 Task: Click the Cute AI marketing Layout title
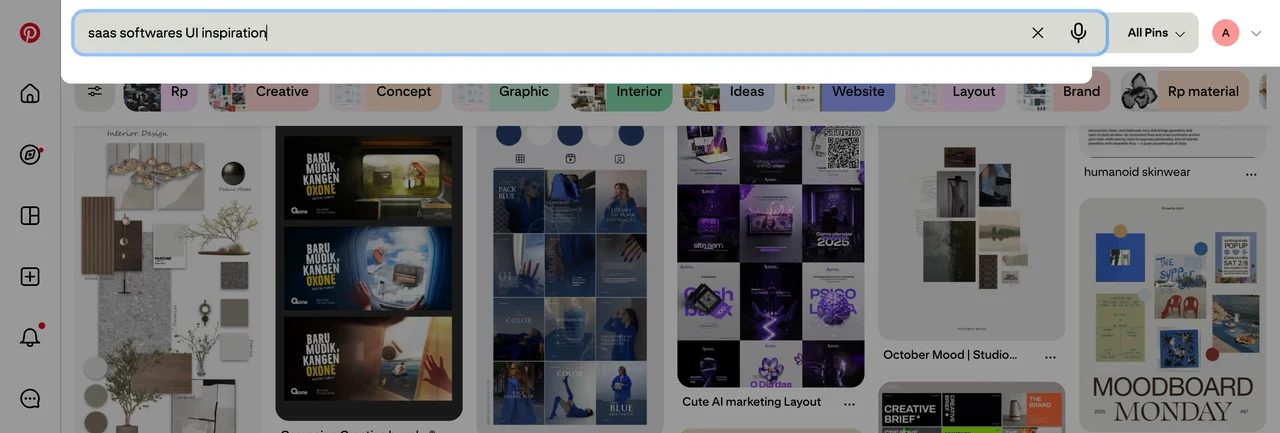752,402
